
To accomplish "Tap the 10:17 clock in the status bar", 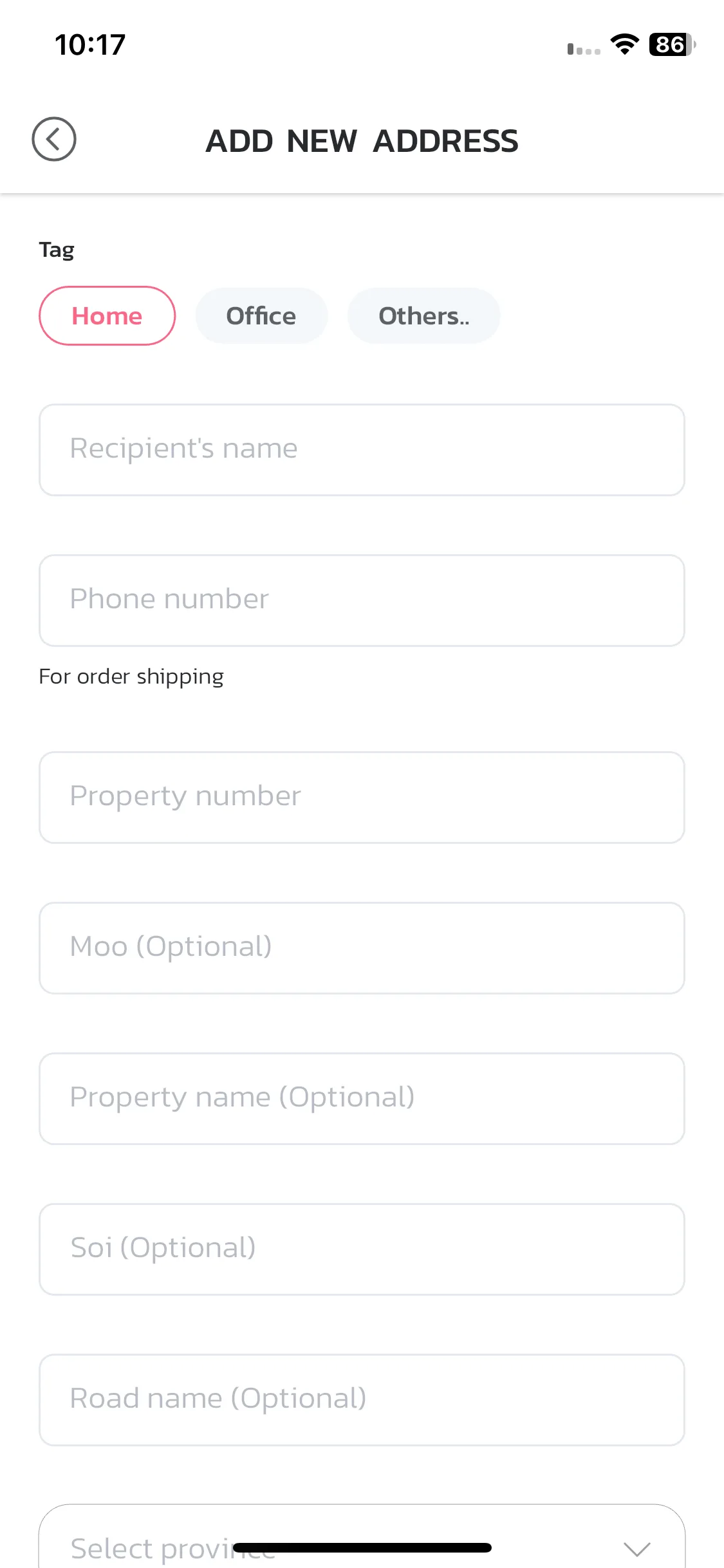I will [90, 45].
